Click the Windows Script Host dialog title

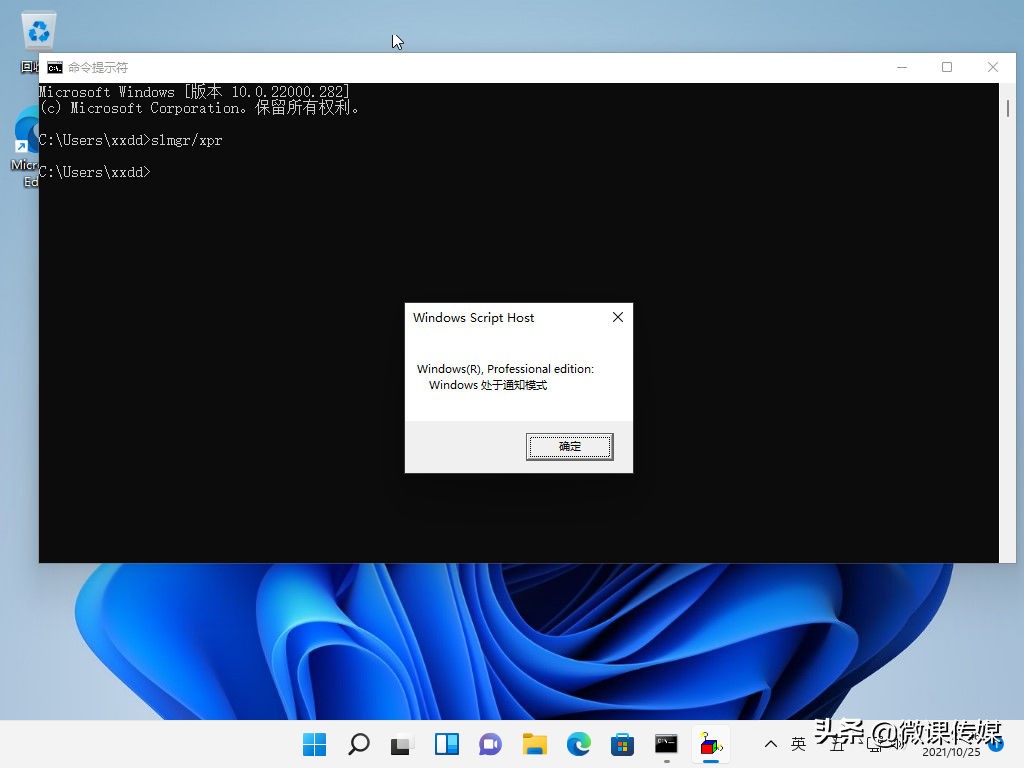tap(473, 318)
